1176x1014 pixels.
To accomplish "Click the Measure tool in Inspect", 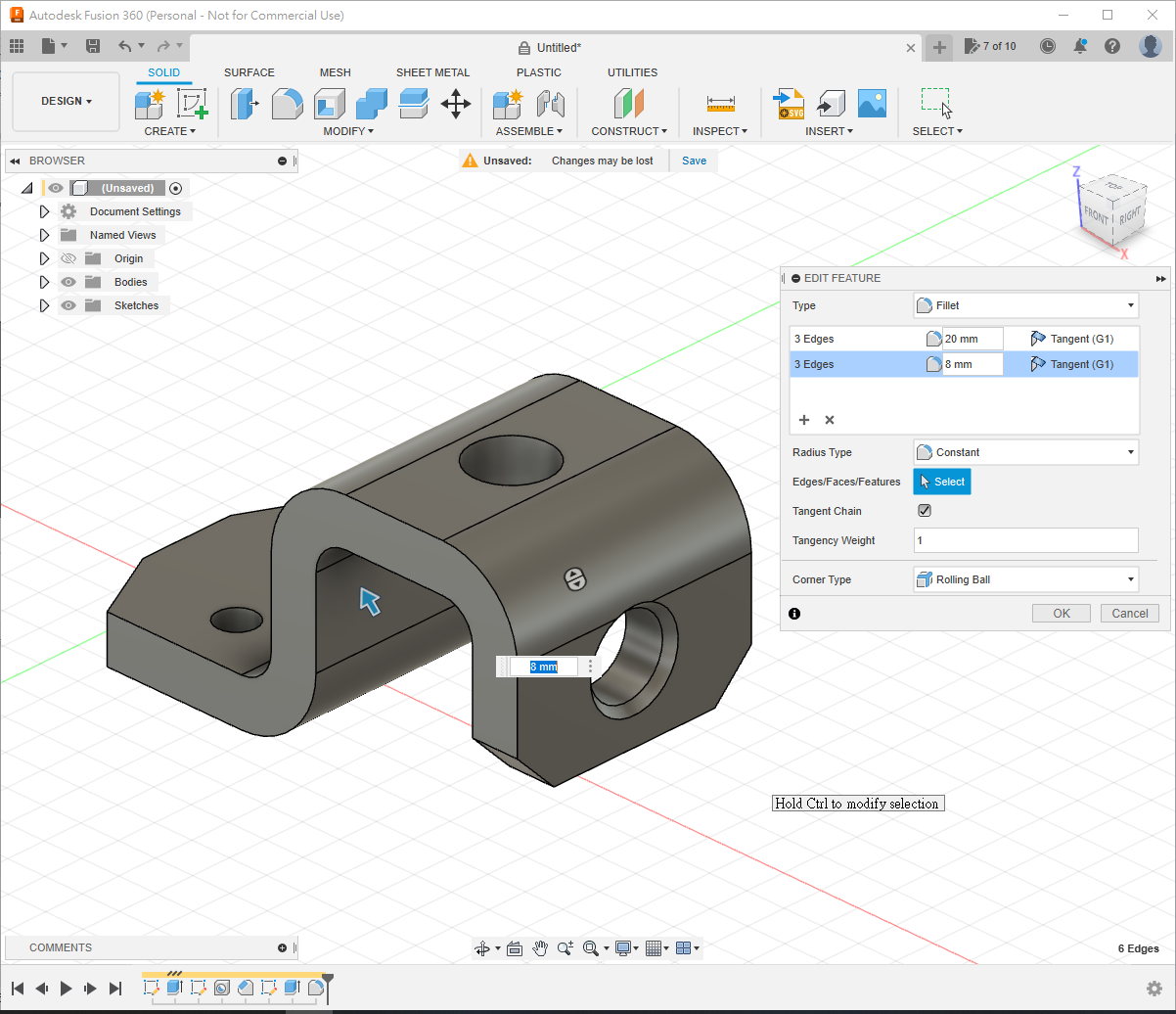I will [720, 103].
